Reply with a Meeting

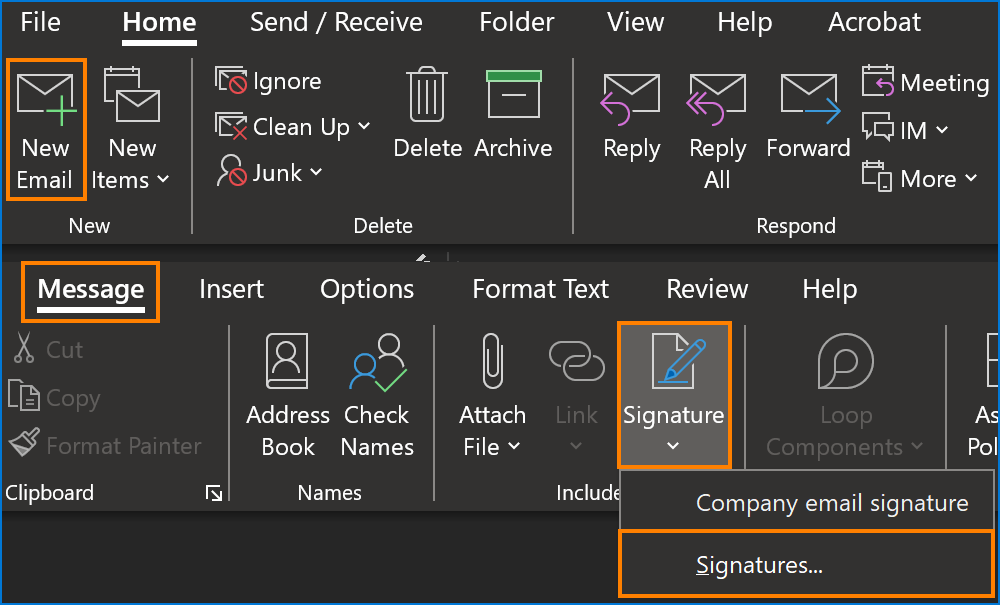925,83
